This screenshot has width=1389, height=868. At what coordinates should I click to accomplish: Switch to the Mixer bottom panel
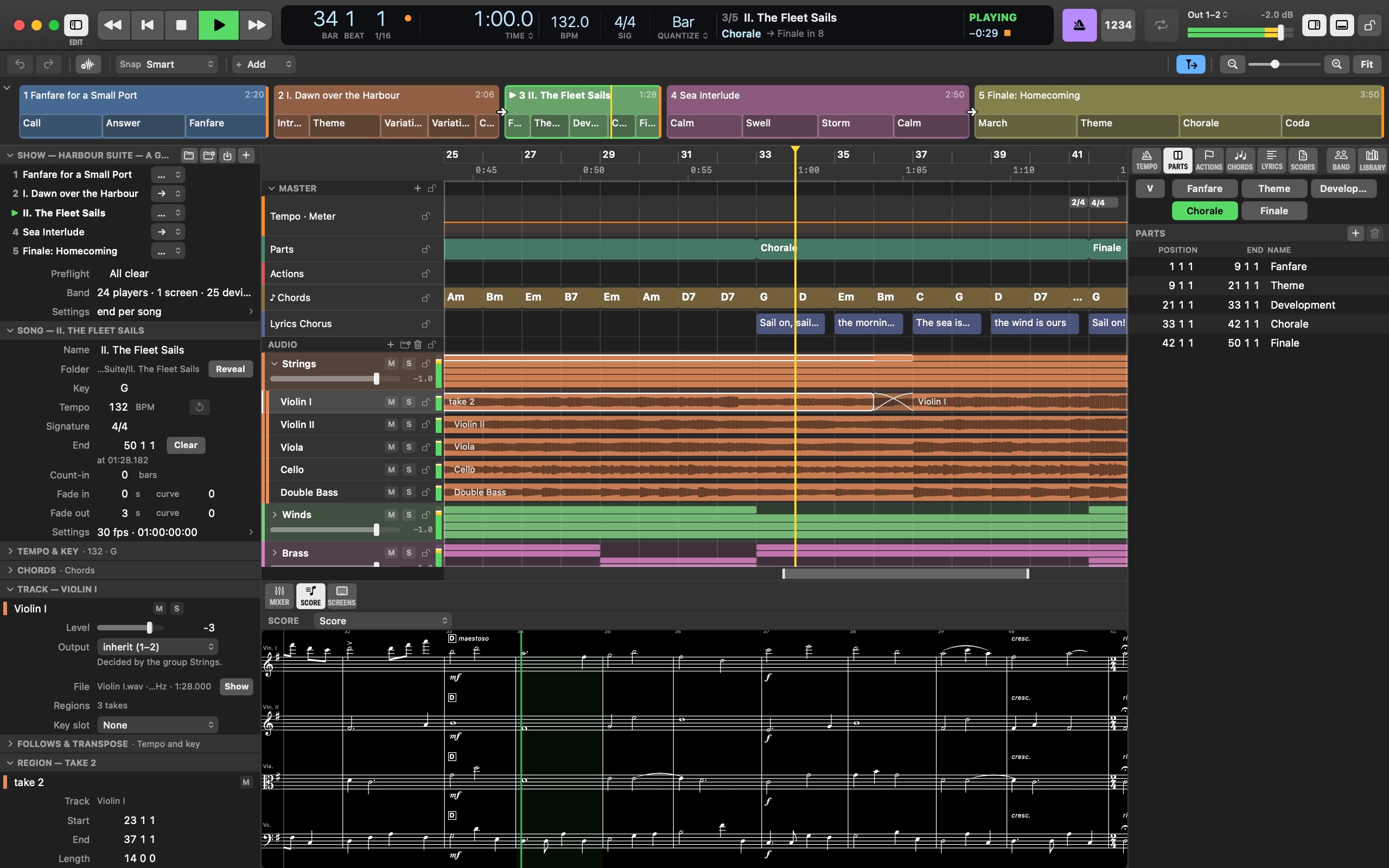pyautogui.click(x=279, y=596)
